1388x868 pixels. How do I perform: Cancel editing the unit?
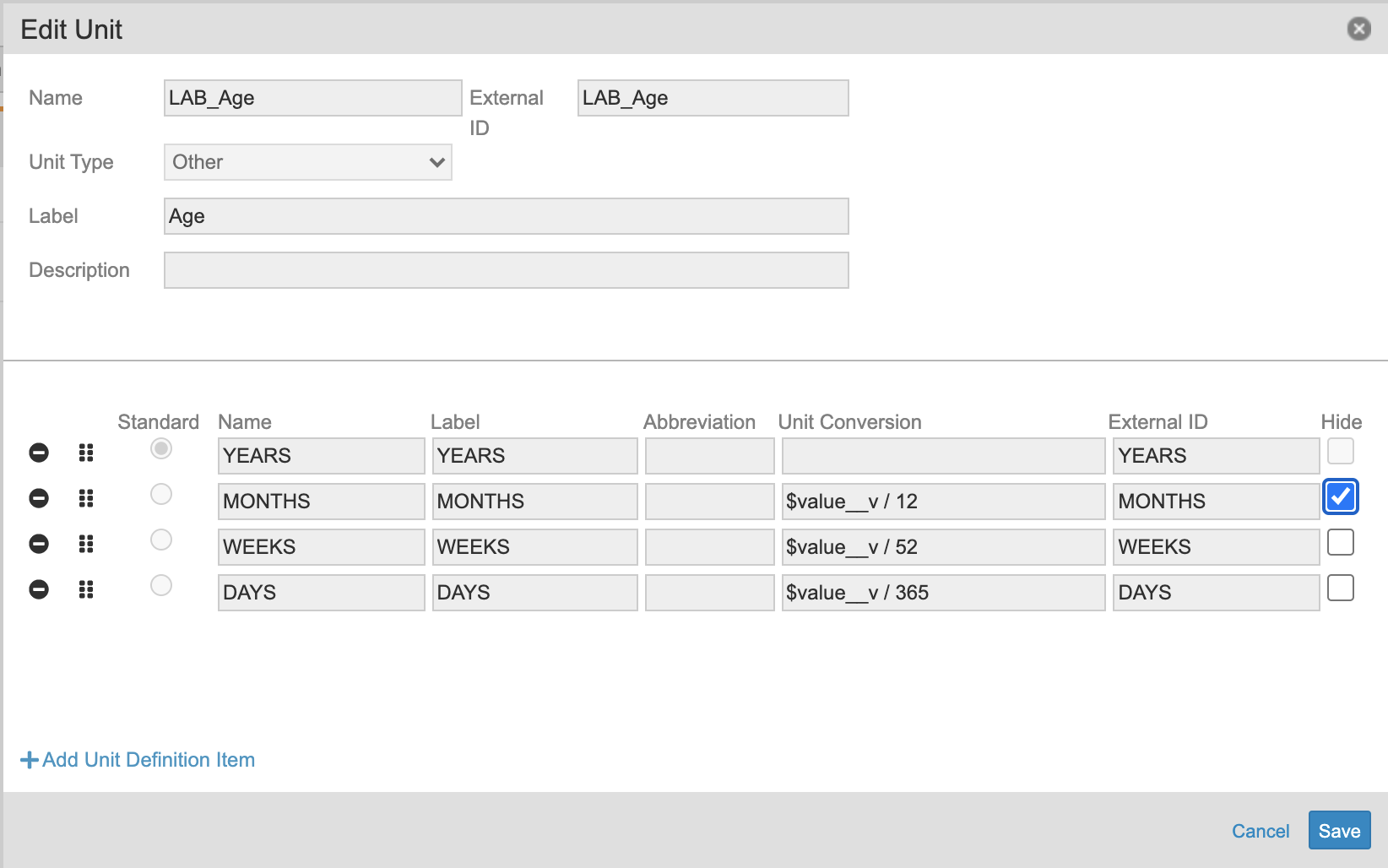click(x=1260, y=831)
